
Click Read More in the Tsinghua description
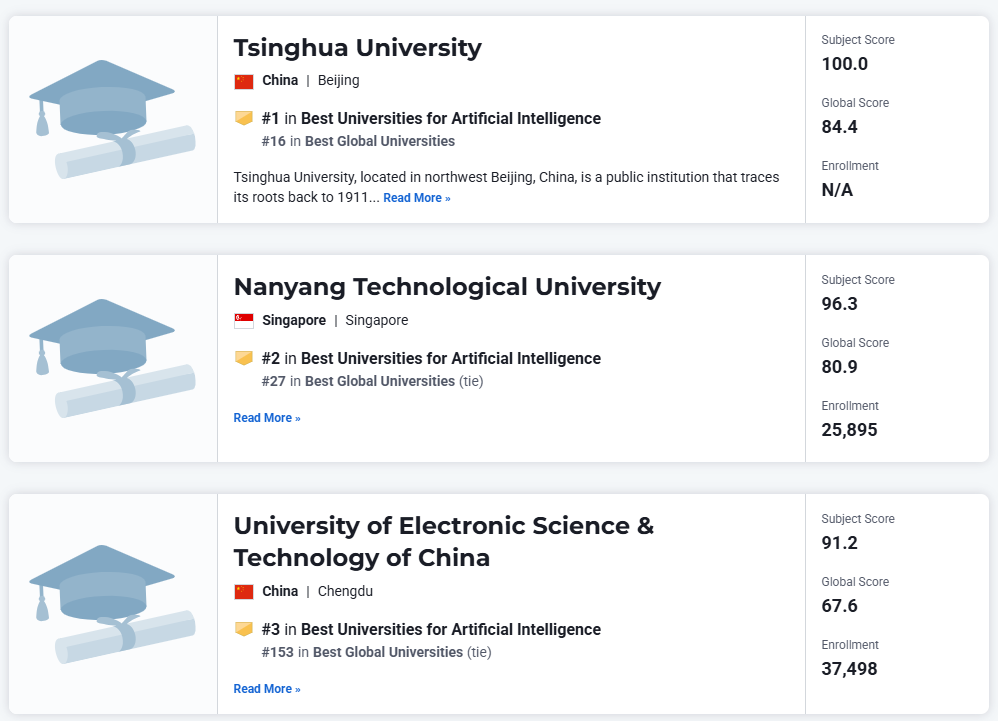tap(417, 198)
